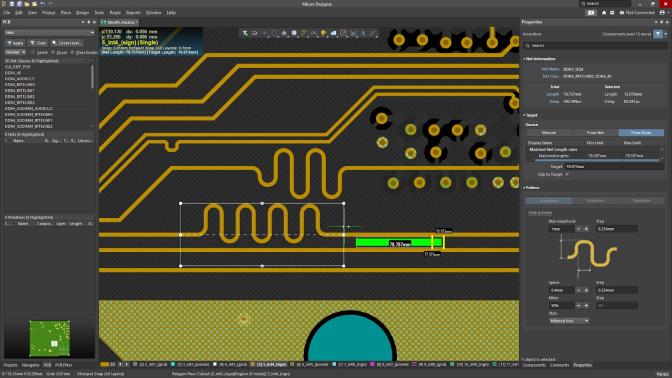Toggle the Clip to Target checkbox

pyautogui.click(x=567, y=174)
